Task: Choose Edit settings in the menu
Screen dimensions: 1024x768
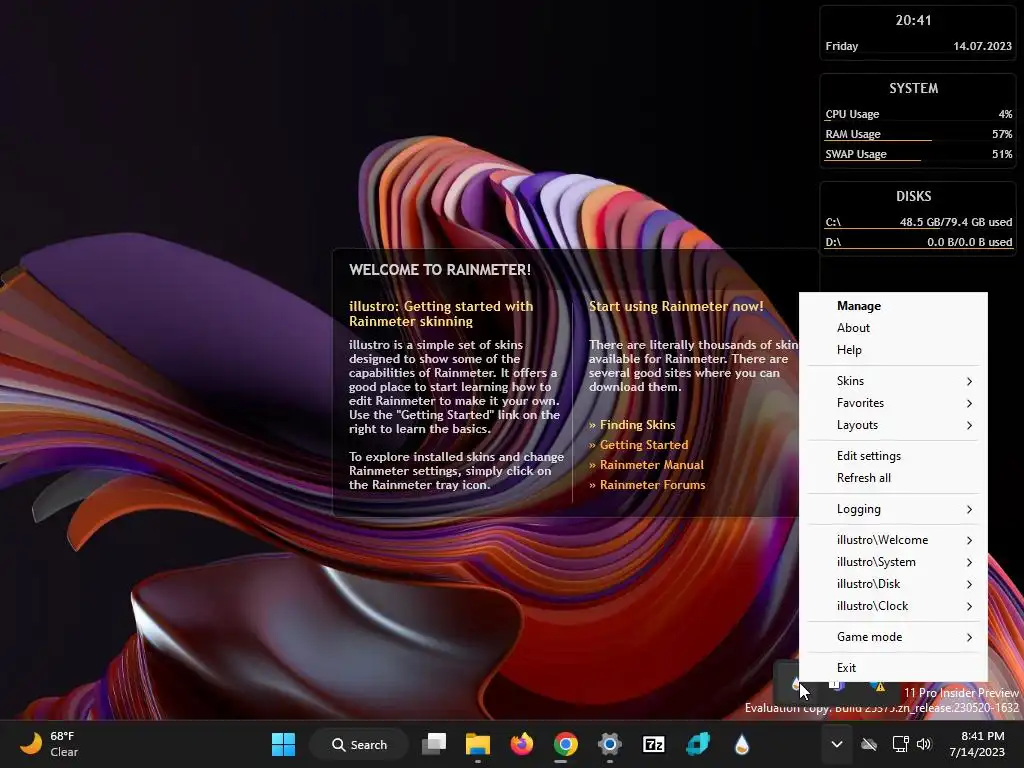Action: click(893, 456)
